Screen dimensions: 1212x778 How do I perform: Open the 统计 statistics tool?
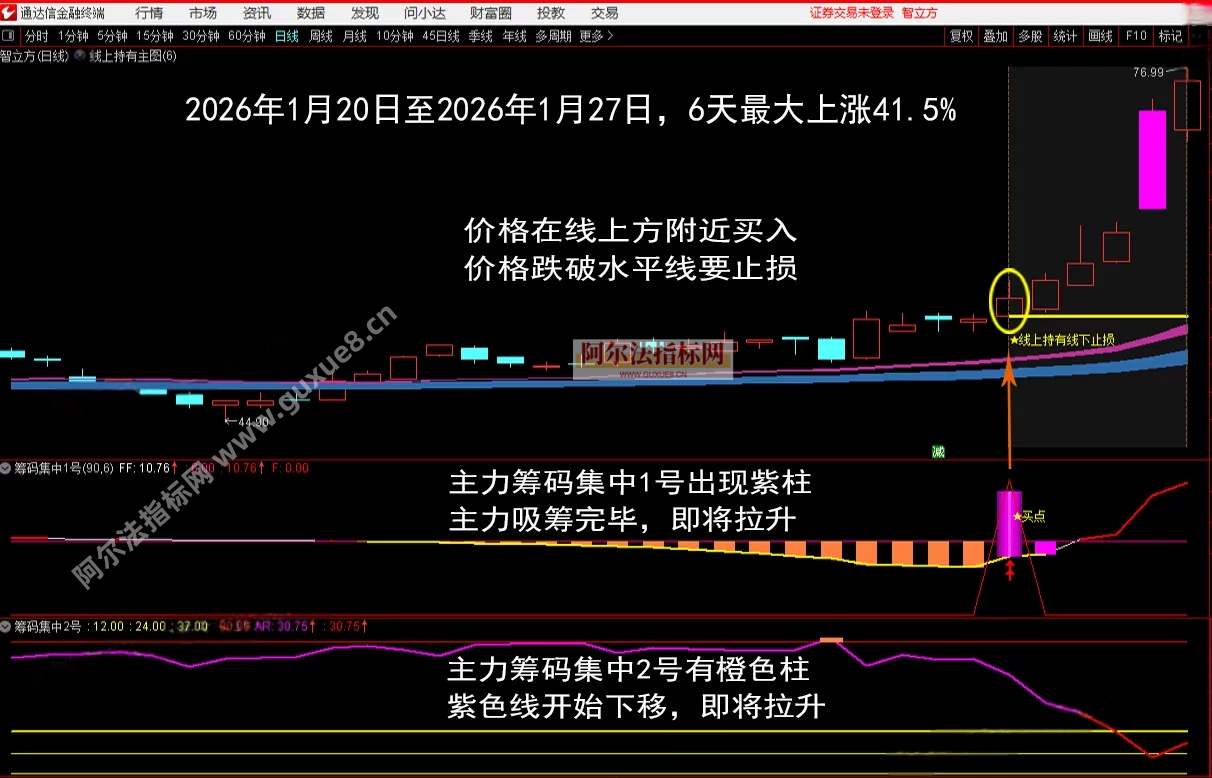point(1064,35)
